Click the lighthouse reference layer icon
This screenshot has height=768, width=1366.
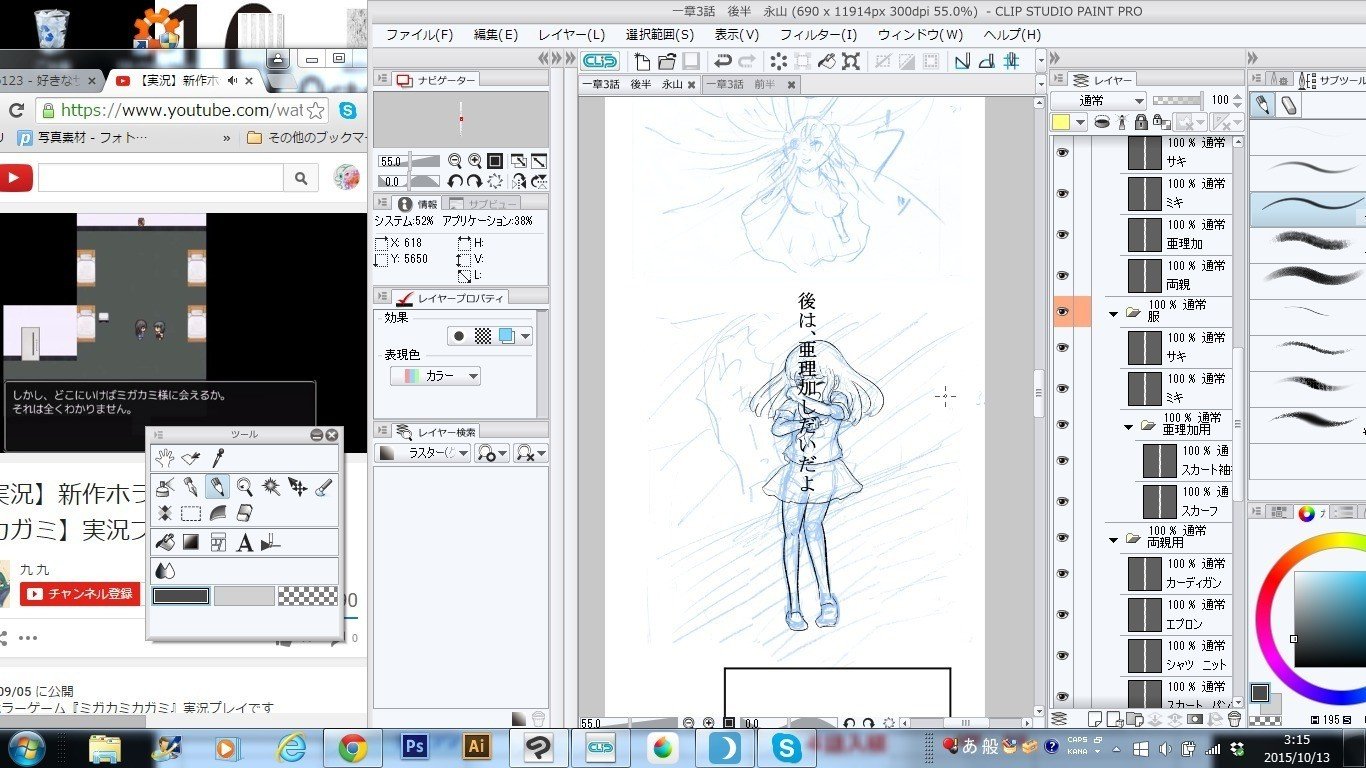click(x=1121, y=122)
